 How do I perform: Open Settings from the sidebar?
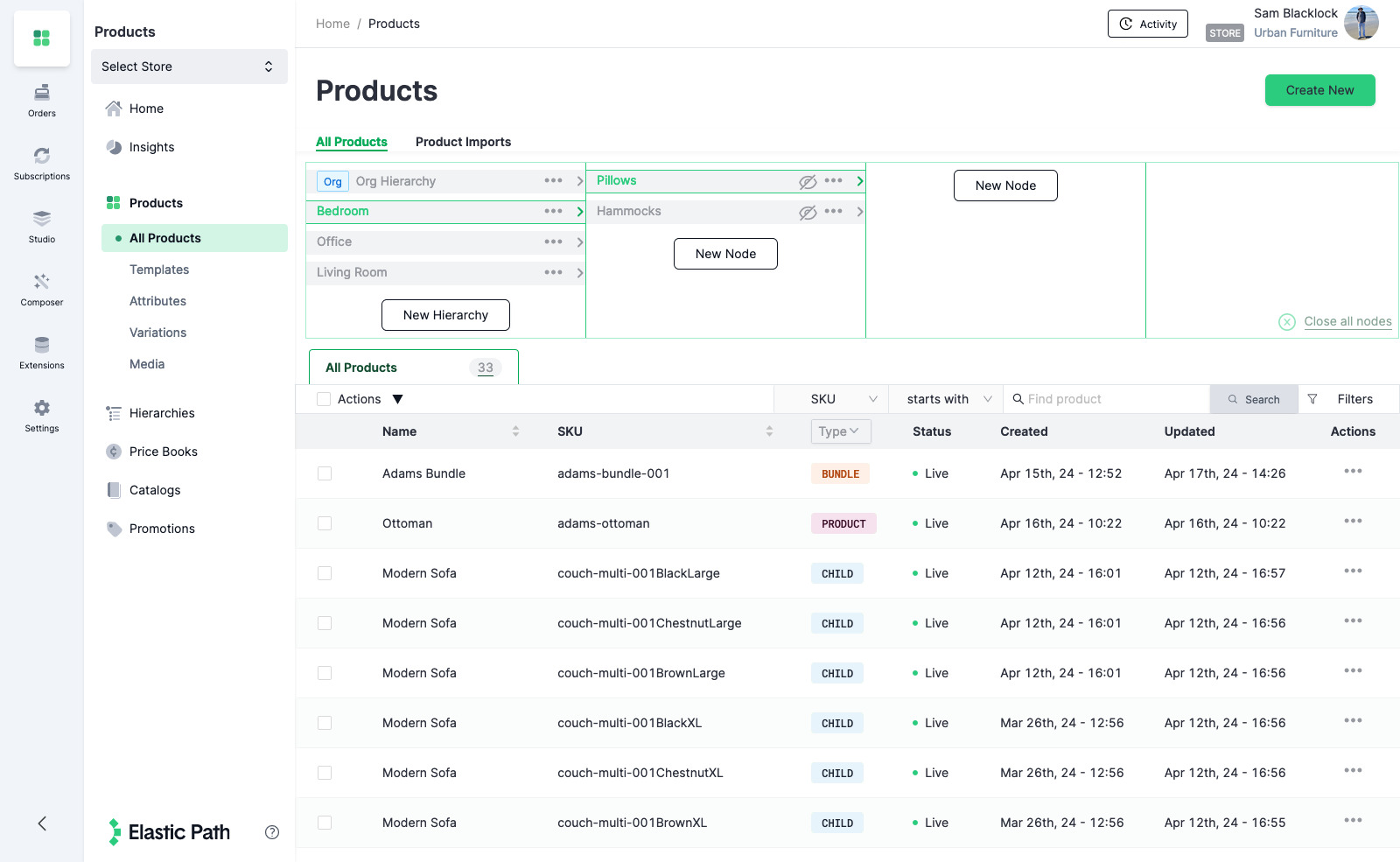pos(41,414)
